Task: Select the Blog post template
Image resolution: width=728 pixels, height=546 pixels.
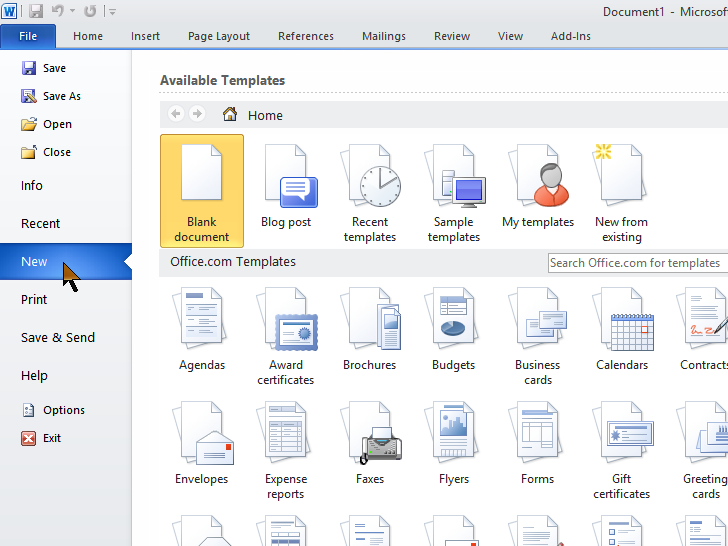Action: (x=286, y=186)
